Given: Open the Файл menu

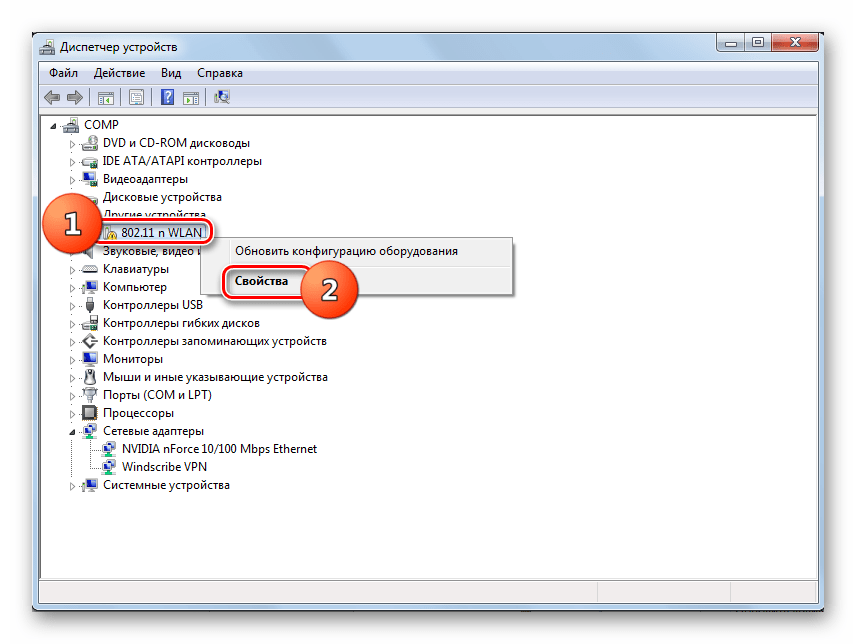Looking at the screenshot, I should pos(63,73).
